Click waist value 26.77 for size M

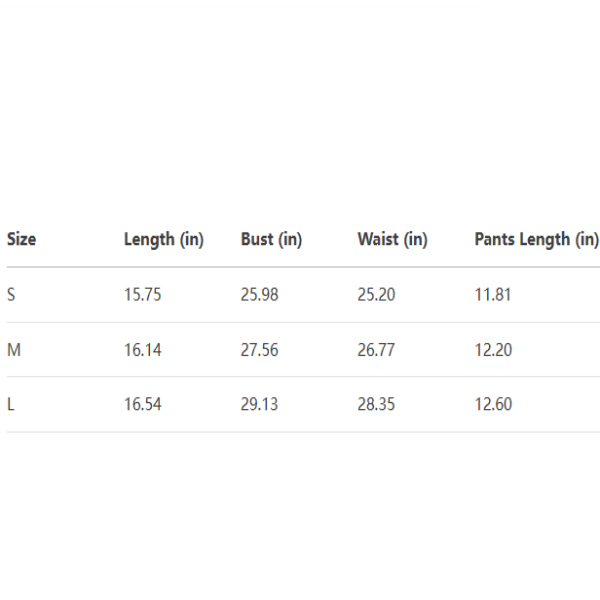376,350
